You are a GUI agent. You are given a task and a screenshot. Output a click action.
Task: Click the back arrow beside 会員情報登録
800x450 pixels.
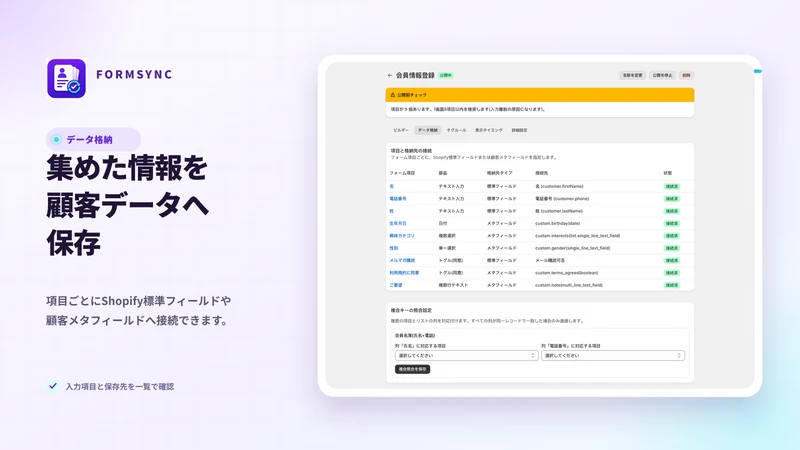tap(390, 76)
